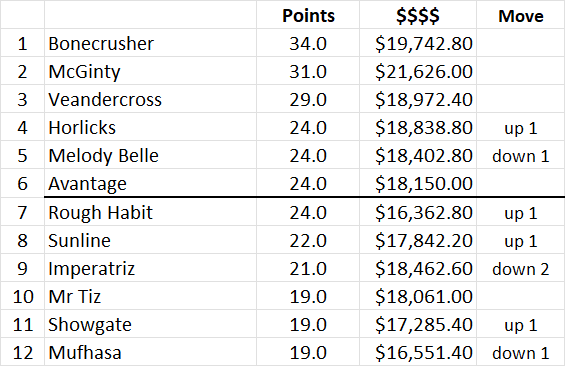Select the Mufhasa name cell
Image resolution: width=565 pixels, height=366 pixels.
click(x=150, y=352)
